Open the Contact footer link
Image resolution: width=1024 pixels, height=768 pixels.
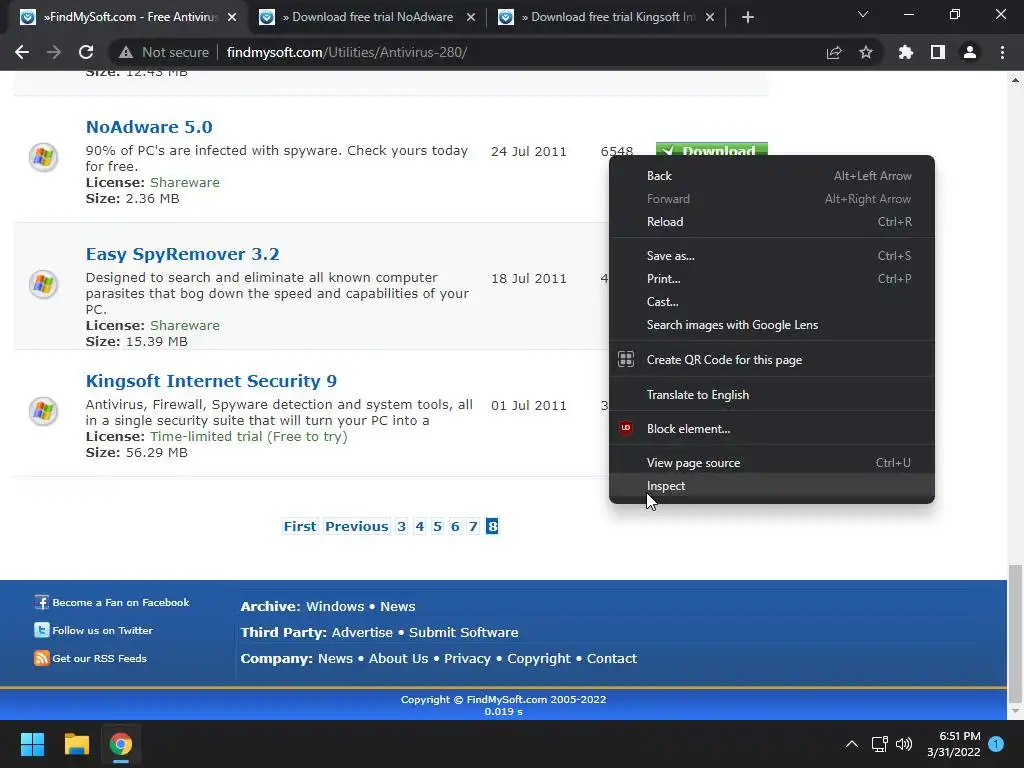(611, 658)
